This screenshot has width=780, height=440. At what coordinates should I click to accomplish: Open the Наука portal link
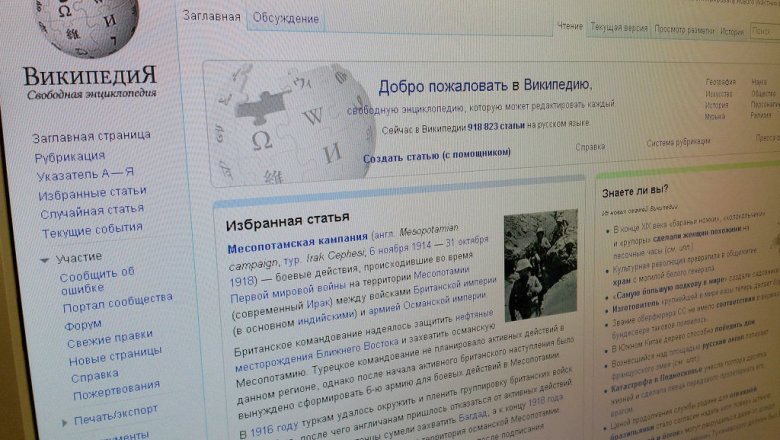759,81
